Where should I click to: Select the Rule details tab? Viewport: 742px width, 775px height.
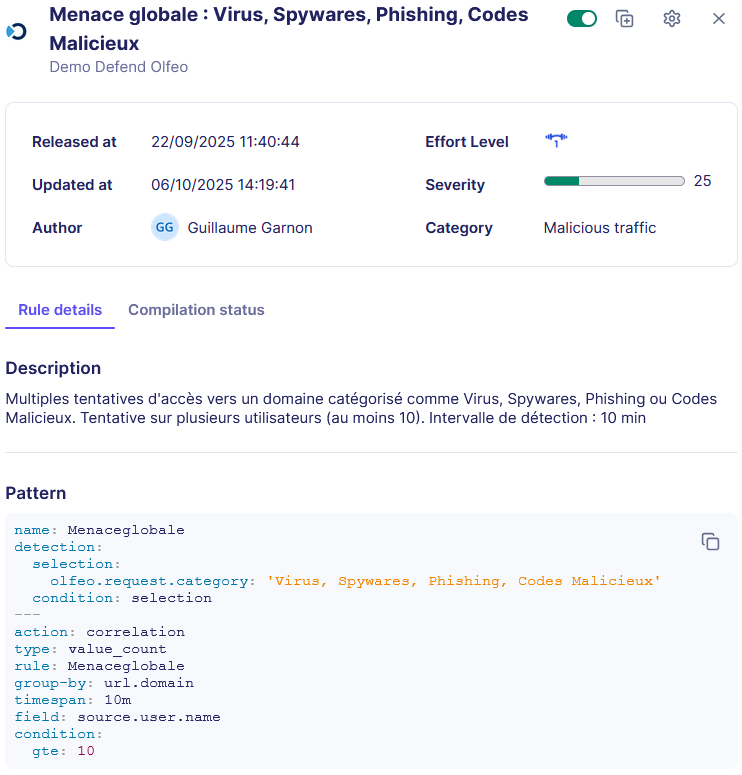point(60,310)
